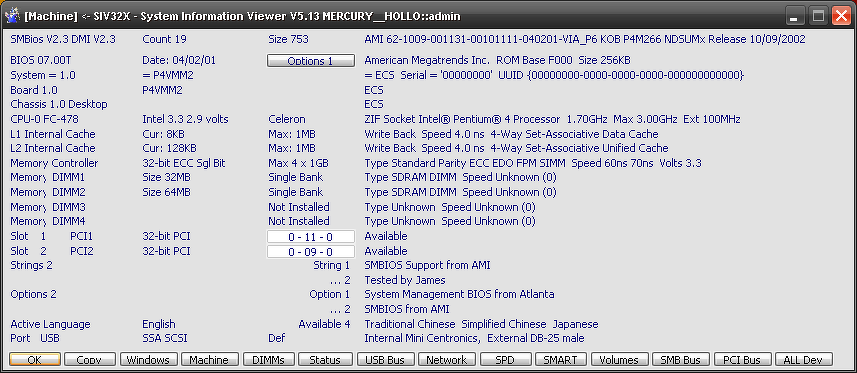Viewport: 857px width, 373px height.
Task: Click the 'PCI2' slot label
Action: (x=82, y=251)
